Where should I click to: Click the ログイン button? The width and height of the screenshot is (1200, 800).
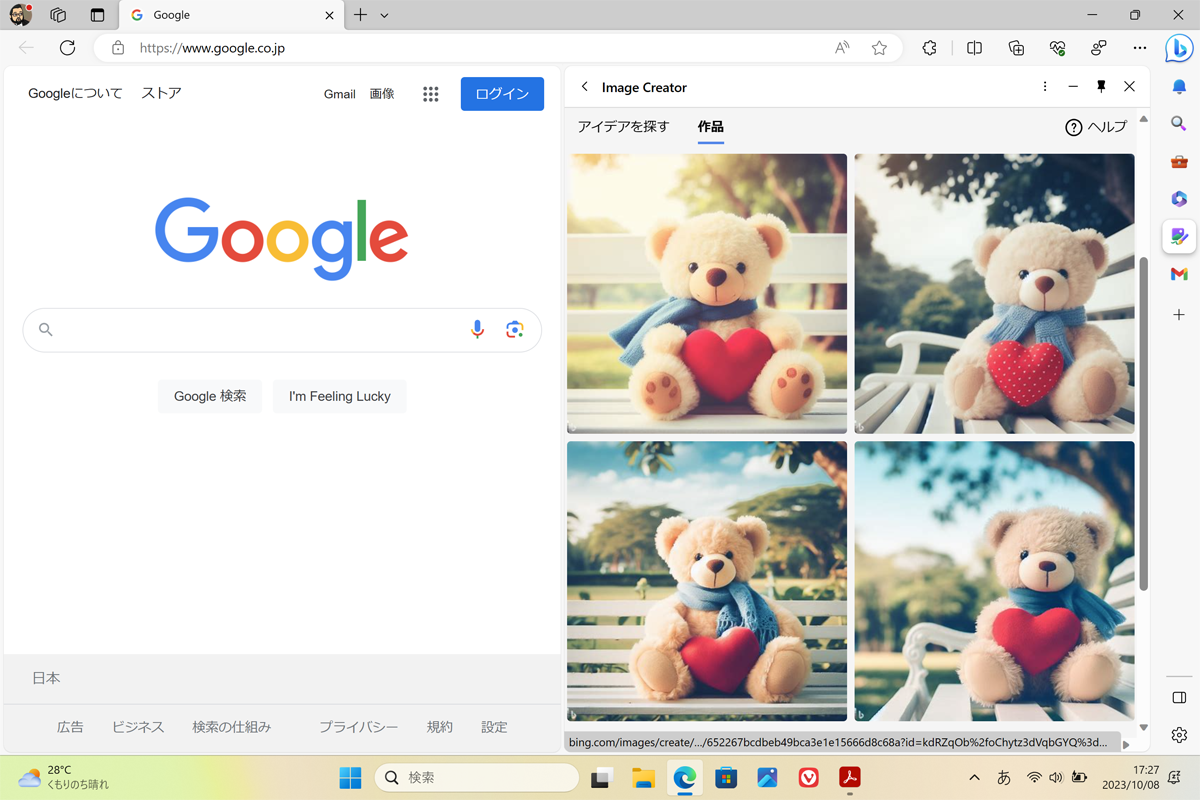click(502, 94)
